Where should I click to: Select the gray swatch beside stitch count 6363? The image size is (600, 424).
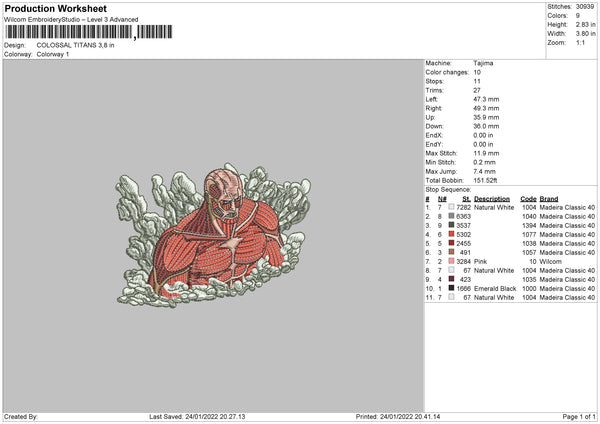pyautogui.click(x=452, y=216)
